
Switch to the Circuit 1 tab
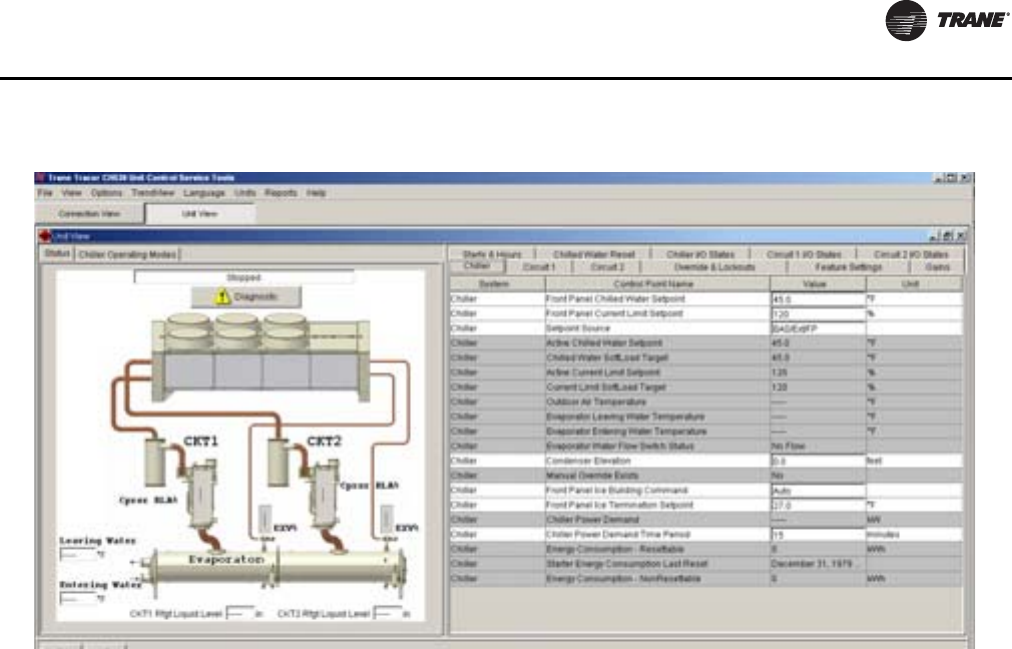[539, 267]
